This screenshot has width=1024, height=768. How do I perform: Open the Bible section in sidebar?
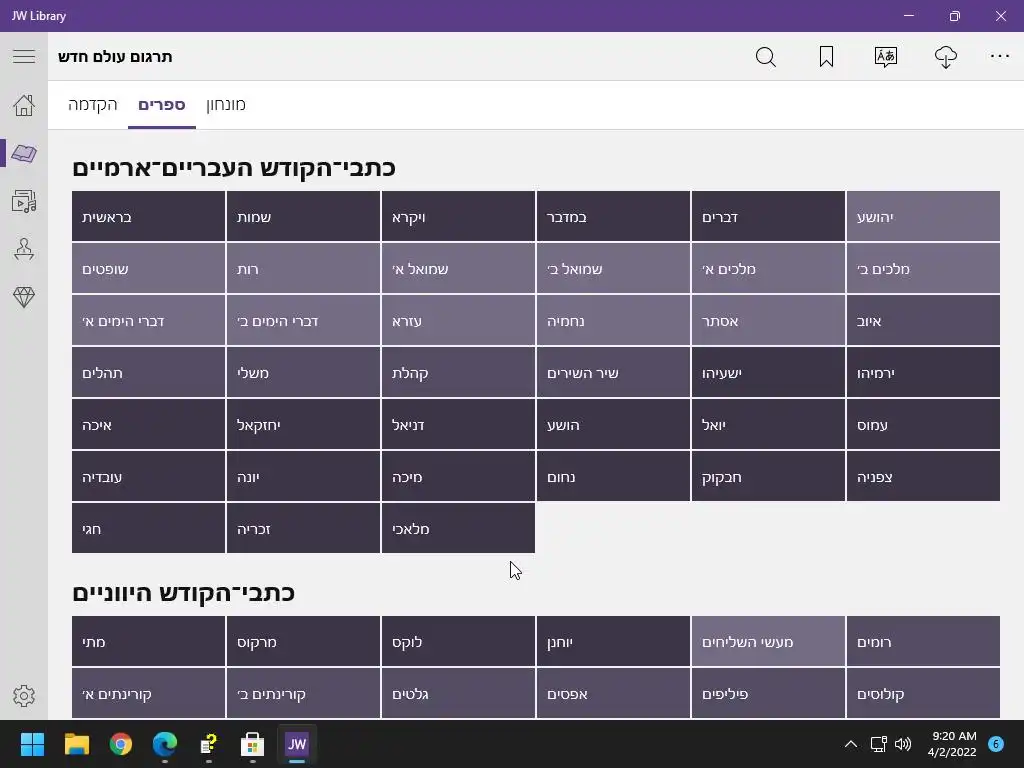click(x=24, y=153)
